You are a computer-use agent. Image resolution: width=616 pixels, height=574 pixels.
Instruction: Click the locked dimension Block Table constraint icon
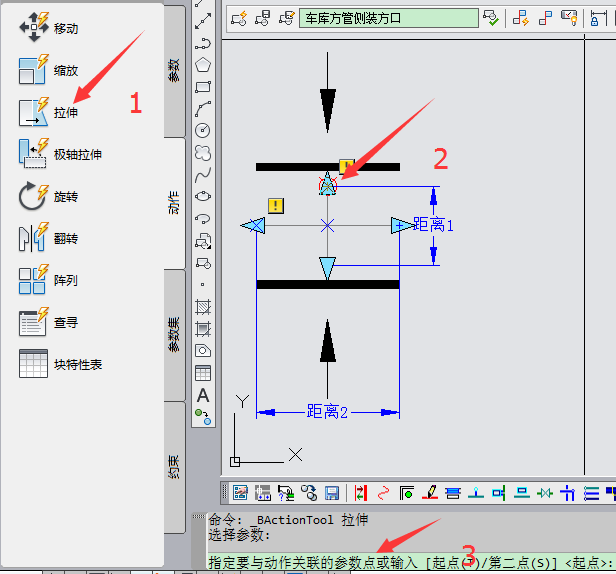[x=598, y=18]
